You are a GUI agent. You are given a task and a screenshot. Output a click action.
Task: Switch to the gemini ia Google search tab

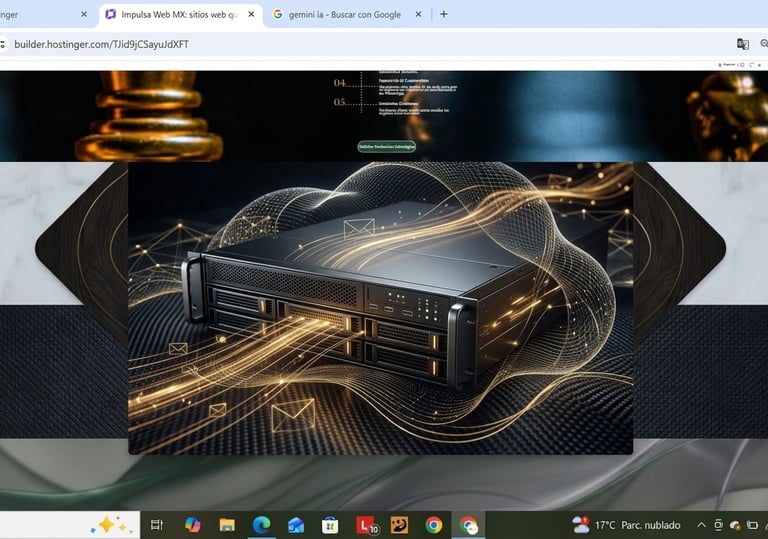click(x=344, y=15)
